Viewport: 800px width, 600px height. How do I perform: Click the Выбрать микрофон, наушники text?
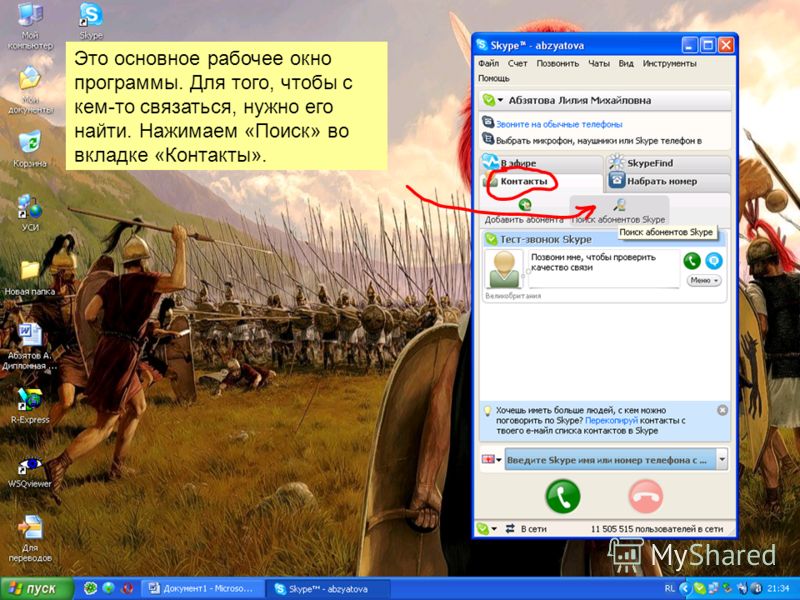599,140
